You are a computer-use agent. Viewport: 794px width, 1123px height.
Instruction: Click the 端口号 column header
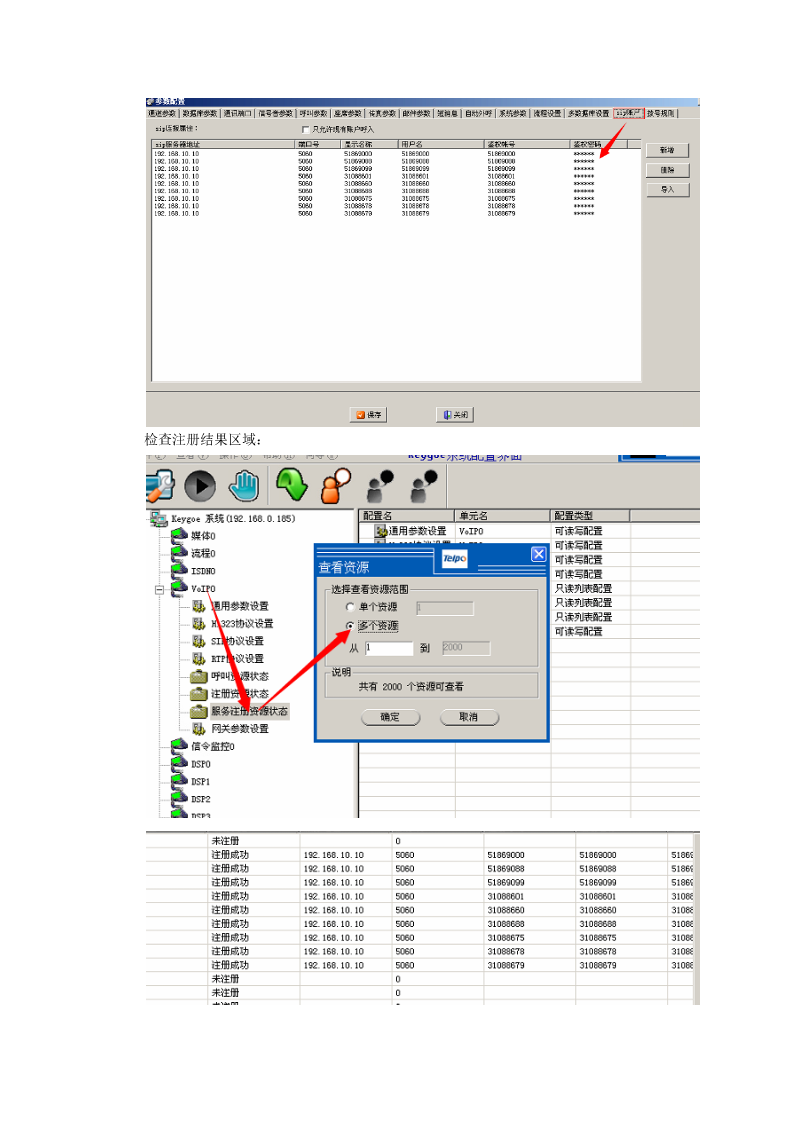318,145
